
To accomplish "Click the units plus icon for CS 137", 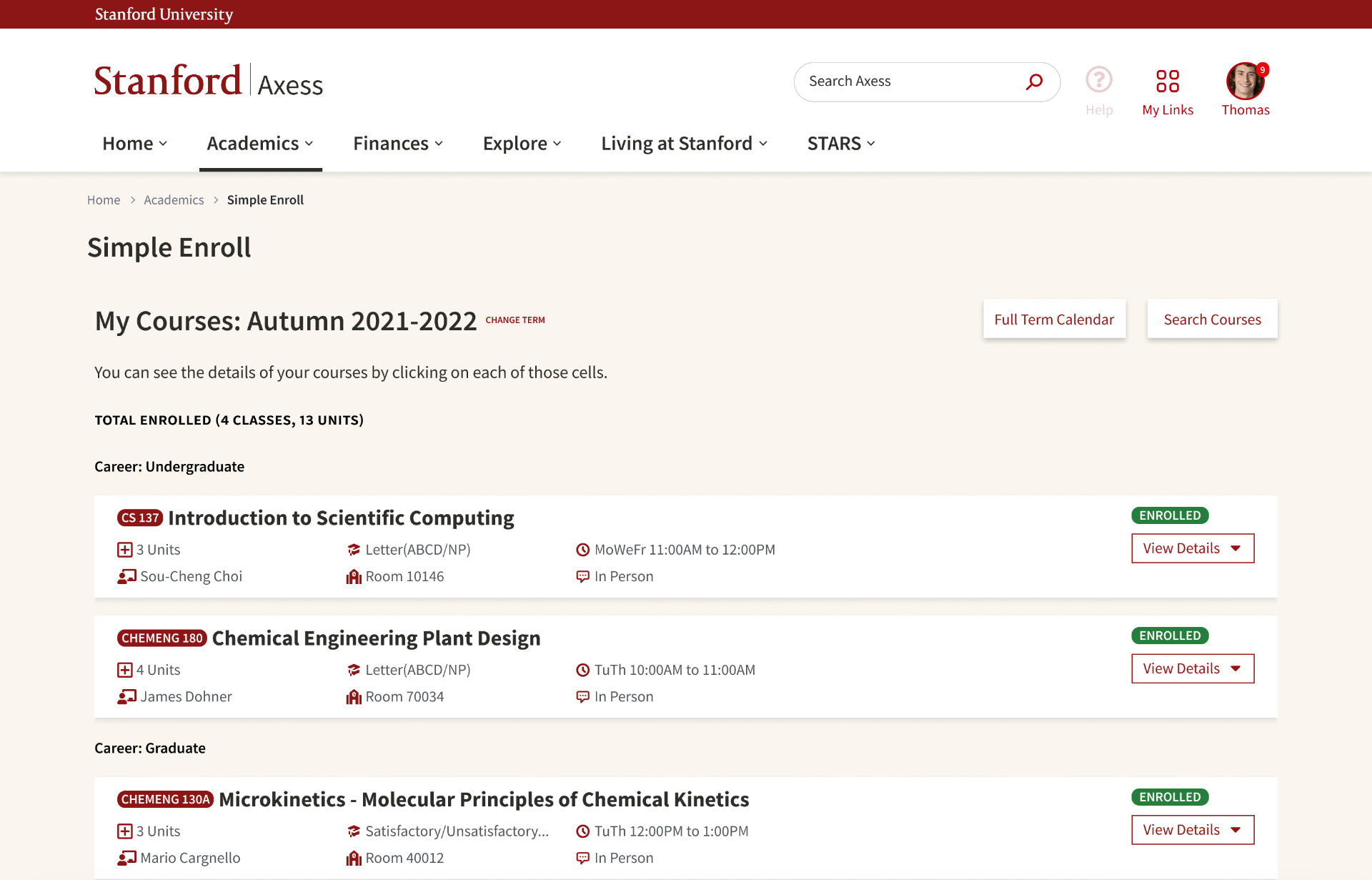I will (125, 550).
